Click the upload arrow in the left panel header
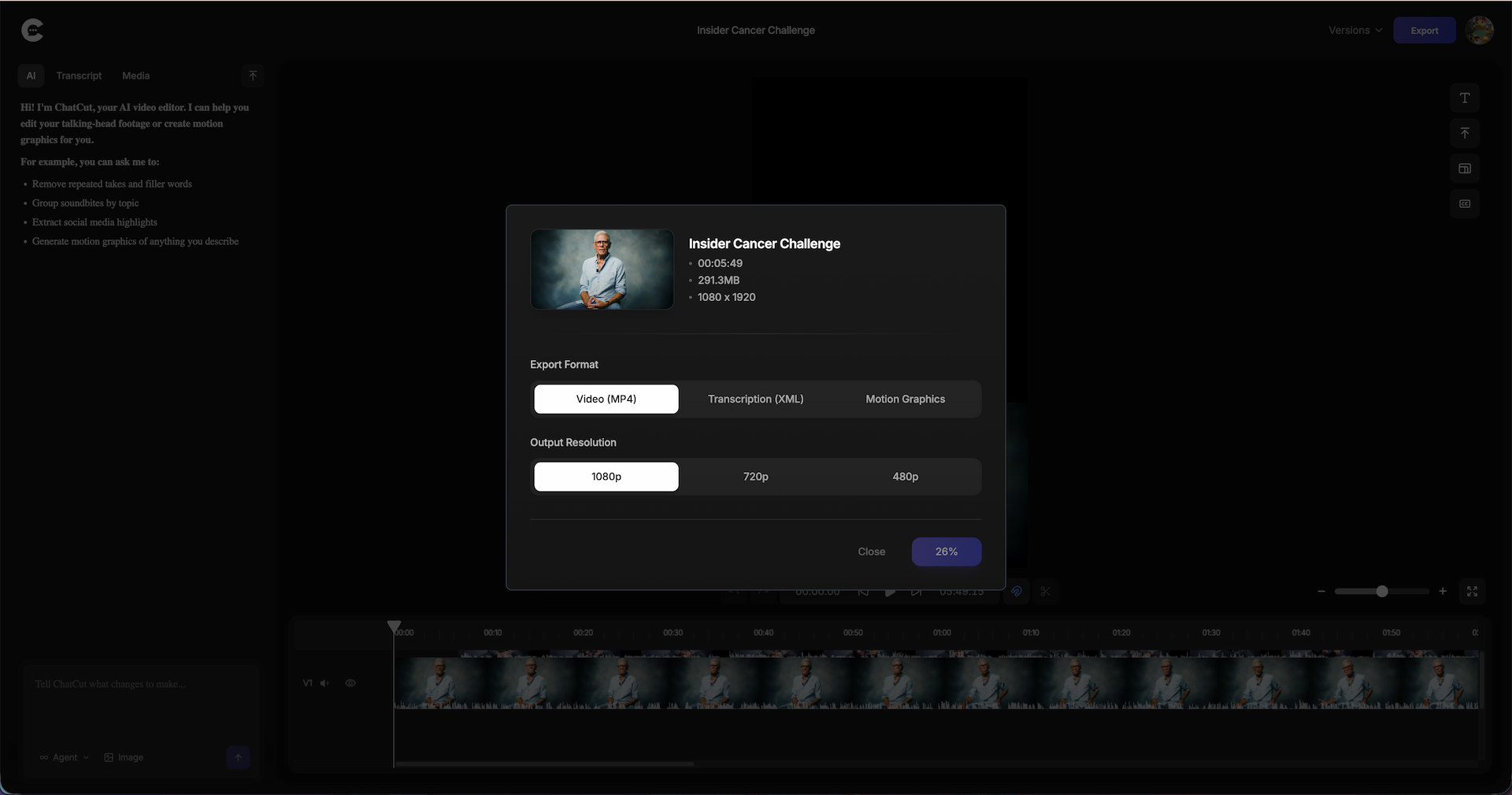1512x795 pixels. pos(252,75)
